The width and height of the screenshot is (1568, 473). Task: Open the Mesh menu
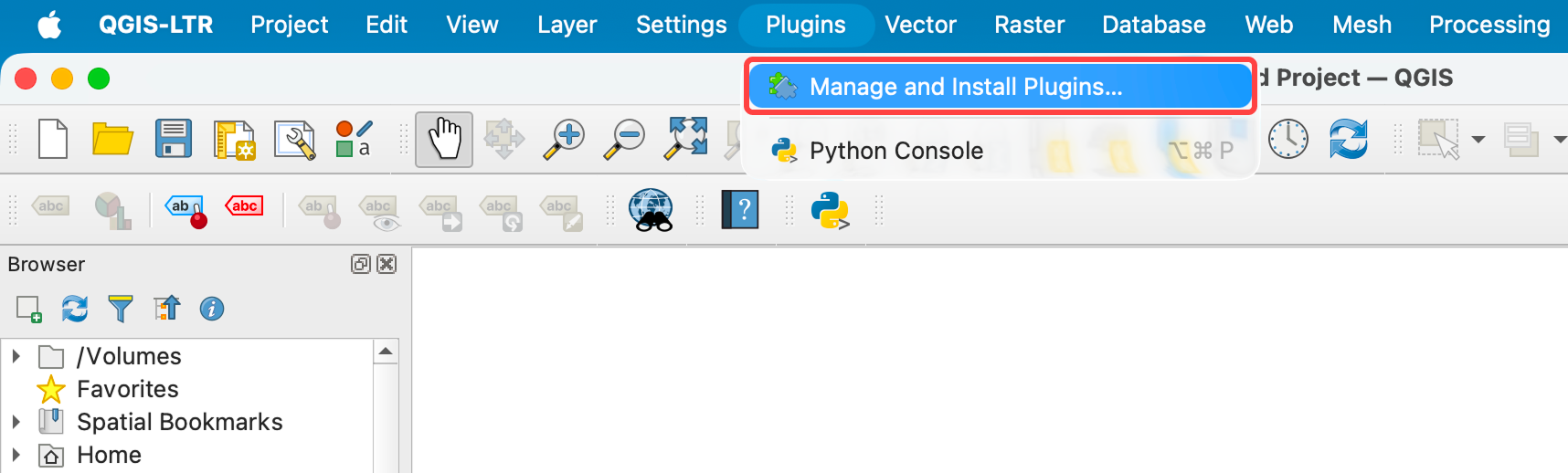[1361, 25]
